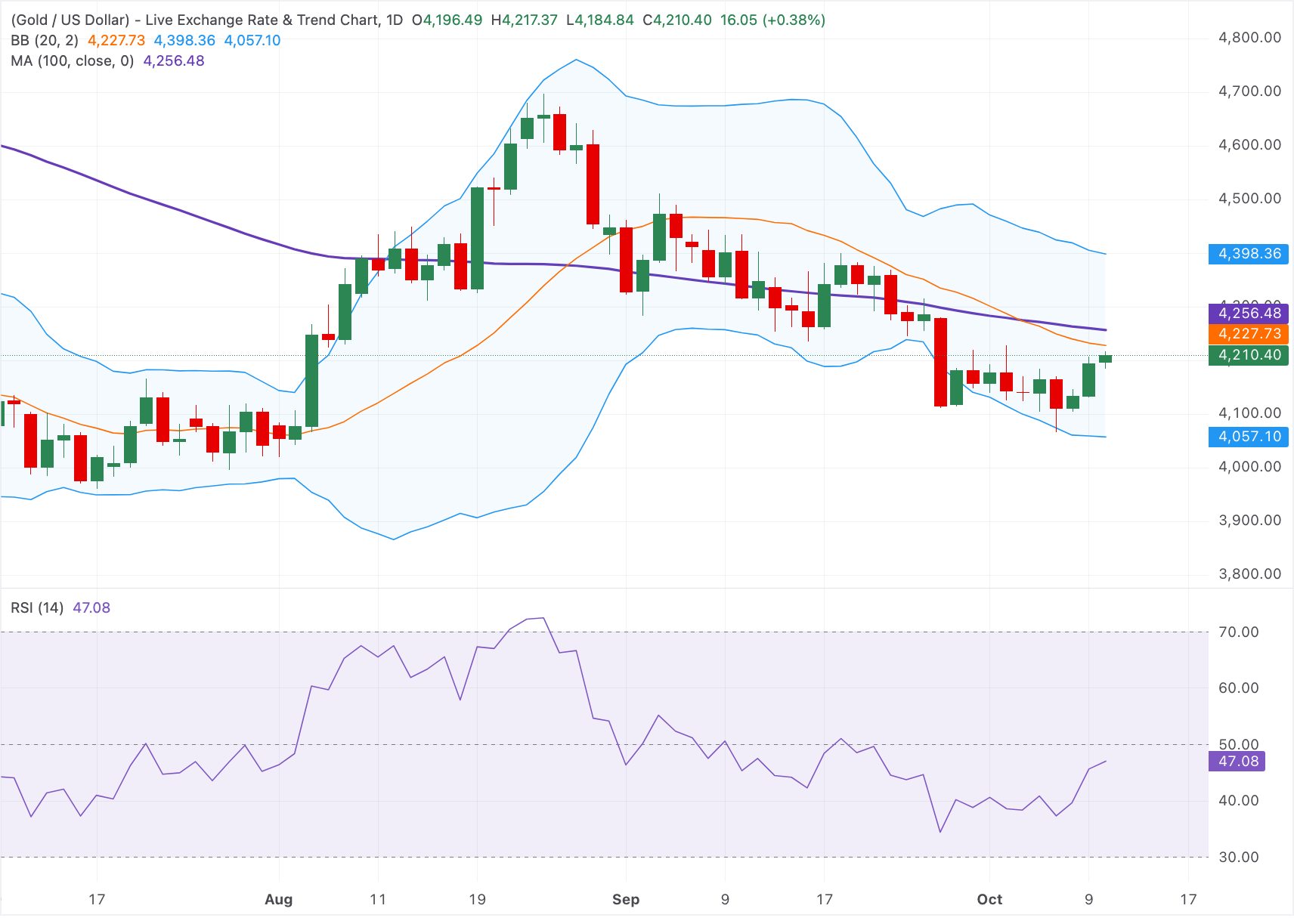Click the blue 4,057.10 lower band price tag
Screen dimensions: 1294x924
(x=1248, y=436)
